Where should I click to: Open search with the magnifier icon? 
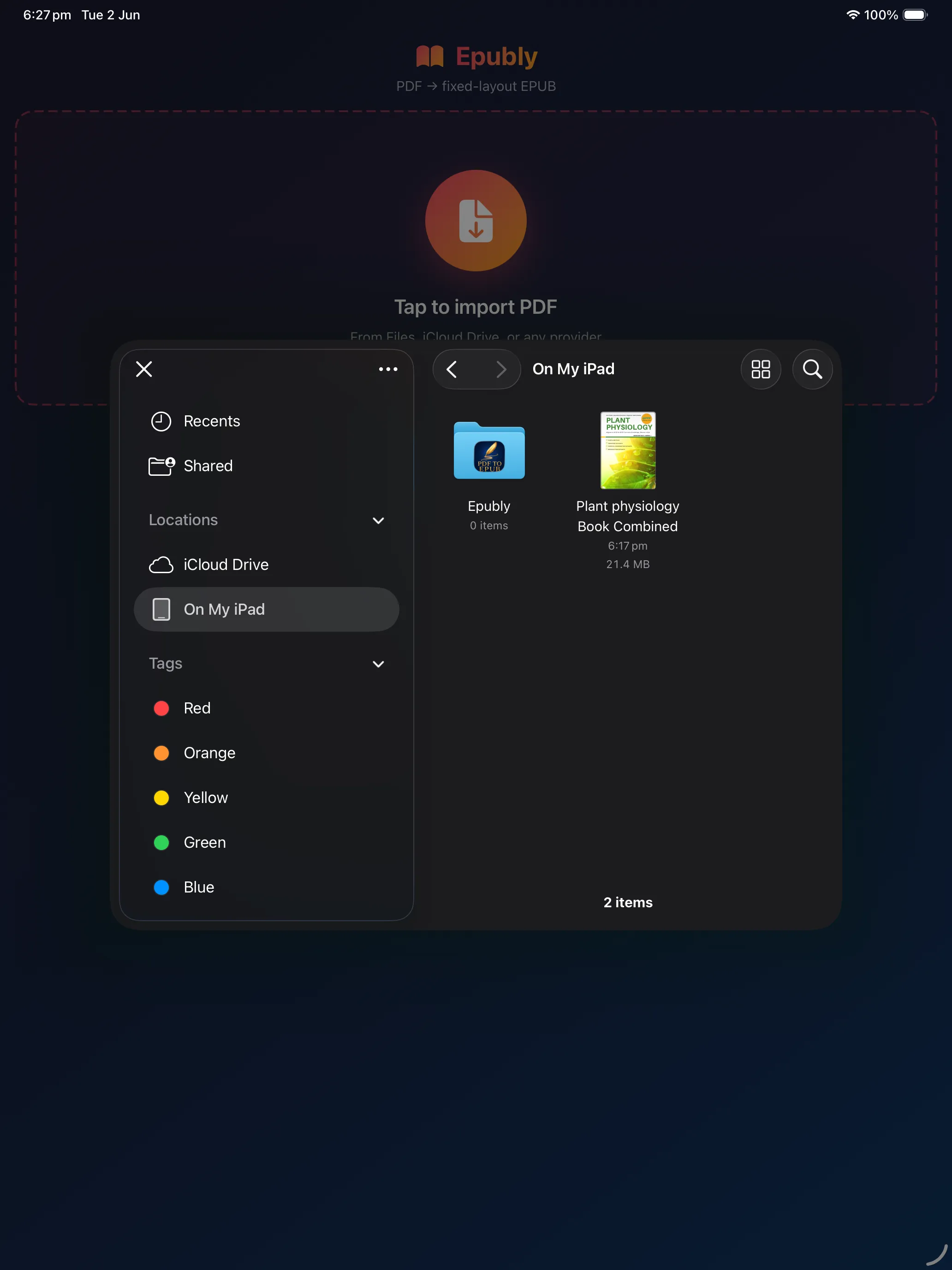(x=812, y=369)
